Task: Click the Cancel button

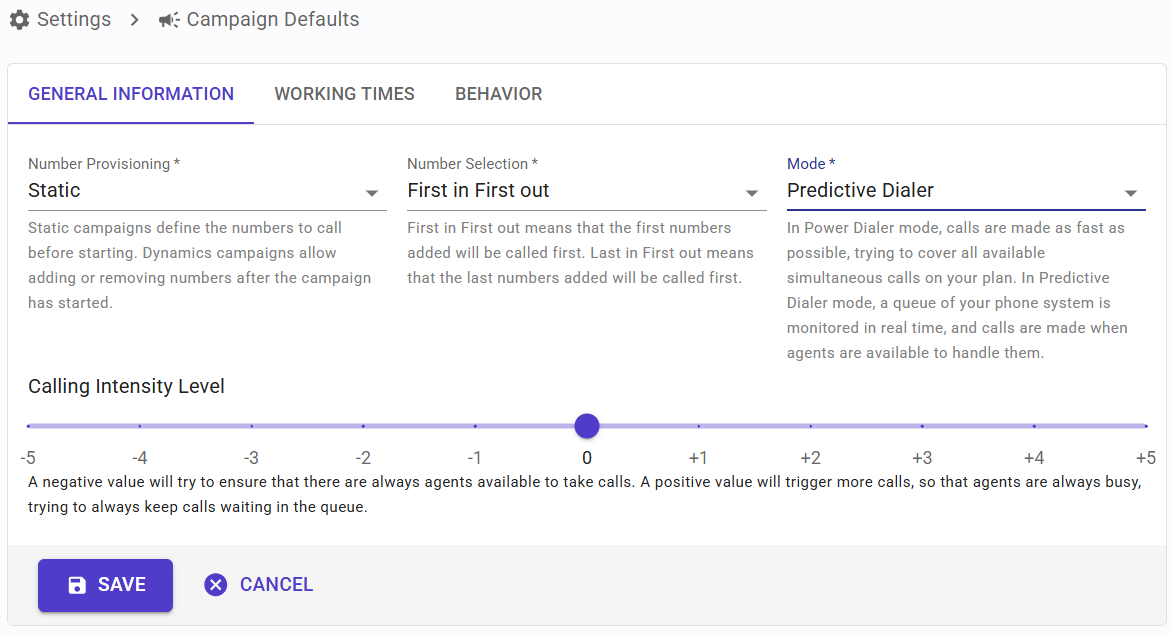Action: (x=259, y=585)
